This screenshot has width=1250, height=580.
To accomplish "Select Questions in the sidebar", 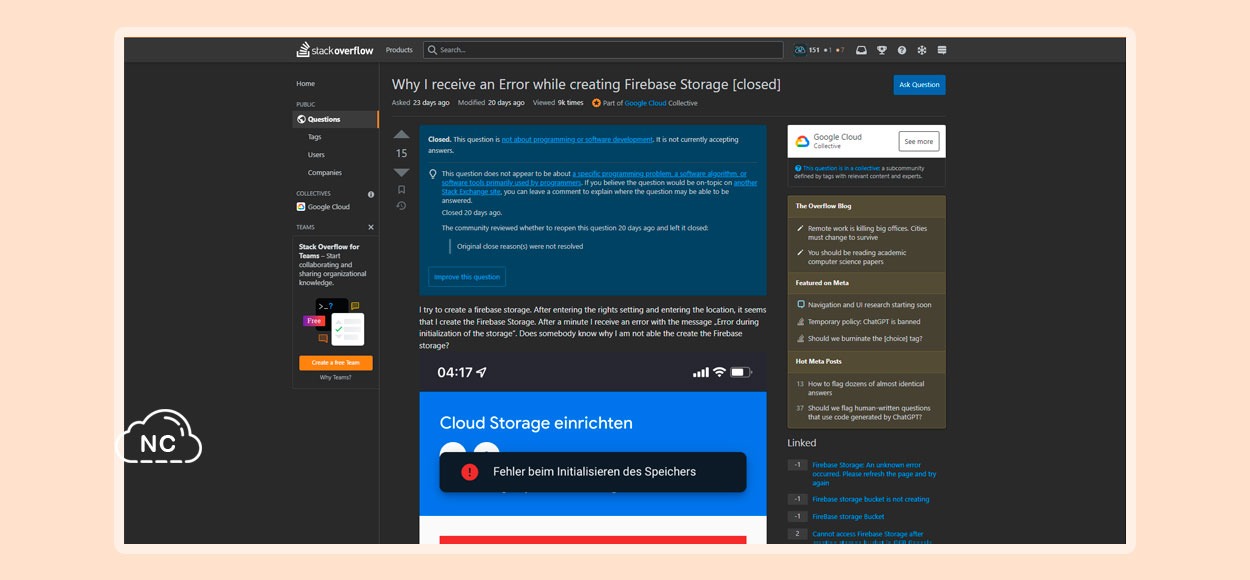I will [x=335, y=119].
